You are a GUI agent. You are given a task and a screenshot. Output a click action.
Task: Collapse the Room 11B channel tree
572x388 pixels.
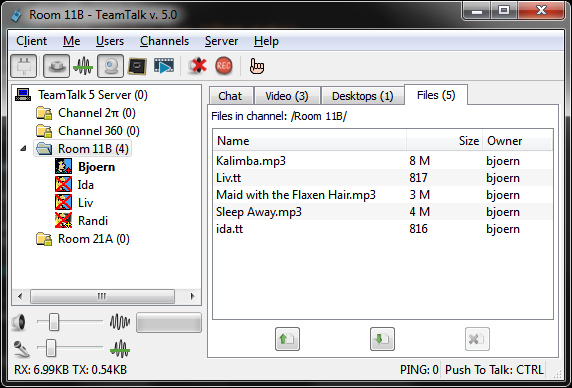23,148
